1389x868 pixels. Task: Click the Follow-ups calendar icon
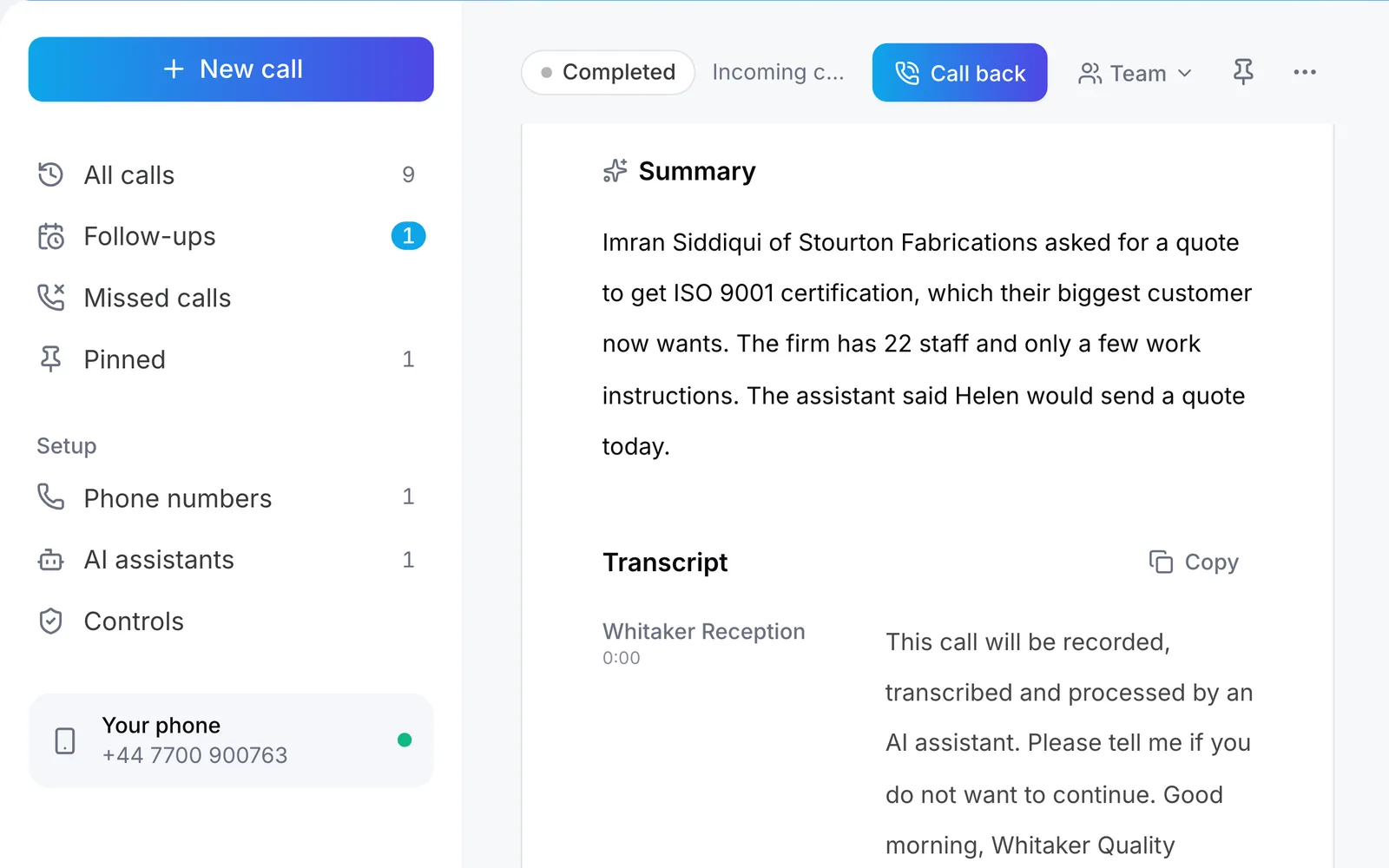pos(50,236)
